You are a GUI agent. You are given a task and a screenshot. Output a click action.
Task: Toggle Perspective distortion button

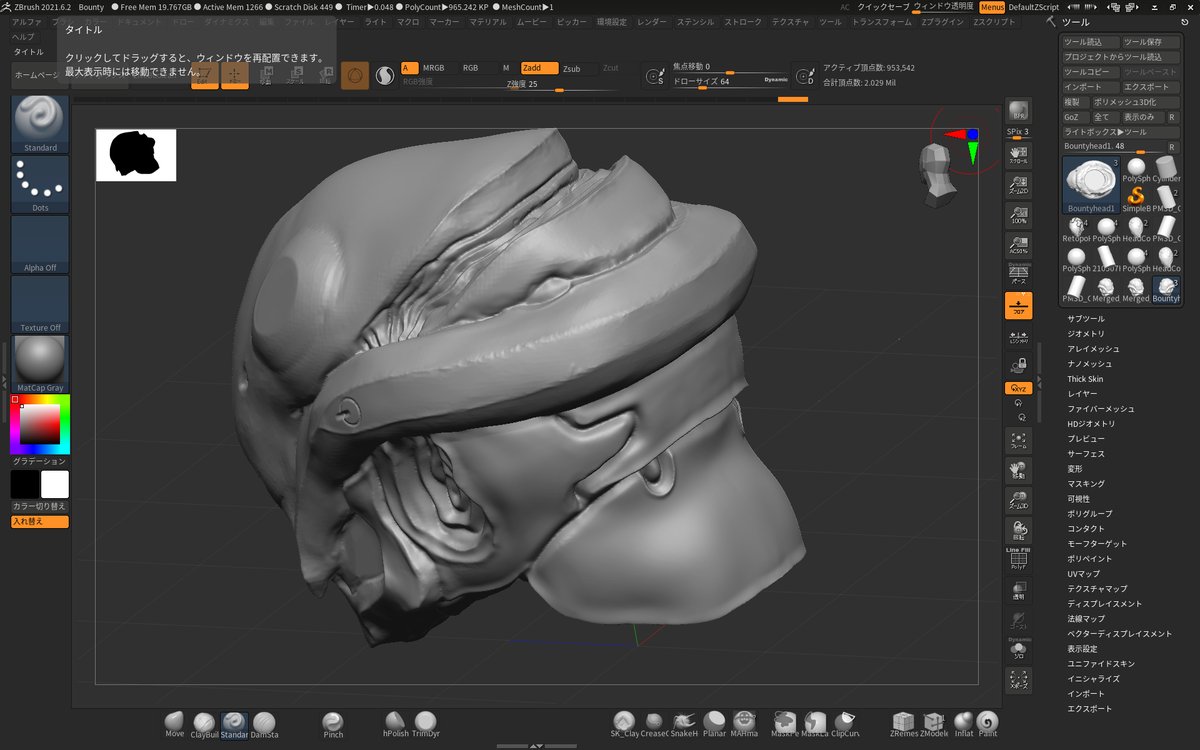tap(1018, 274)
